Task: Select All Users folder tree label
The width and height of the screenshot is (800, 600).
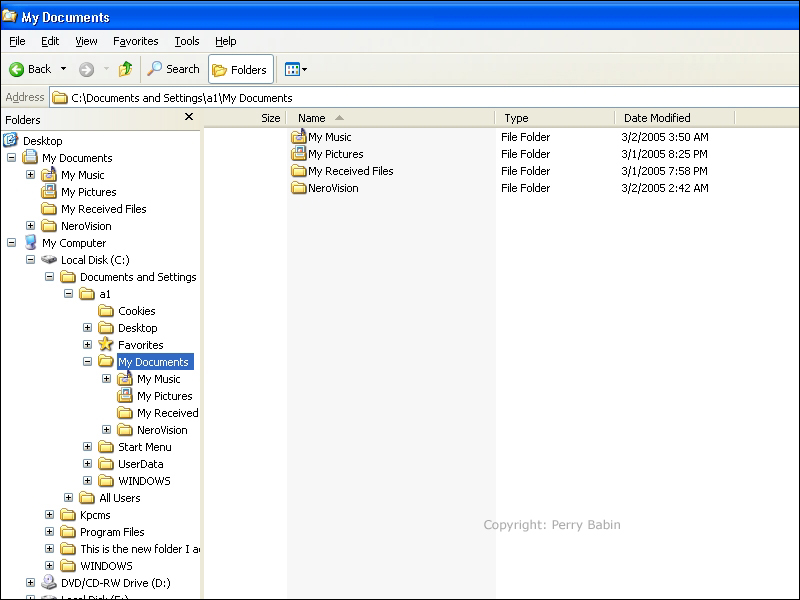Action: point(120,498)
